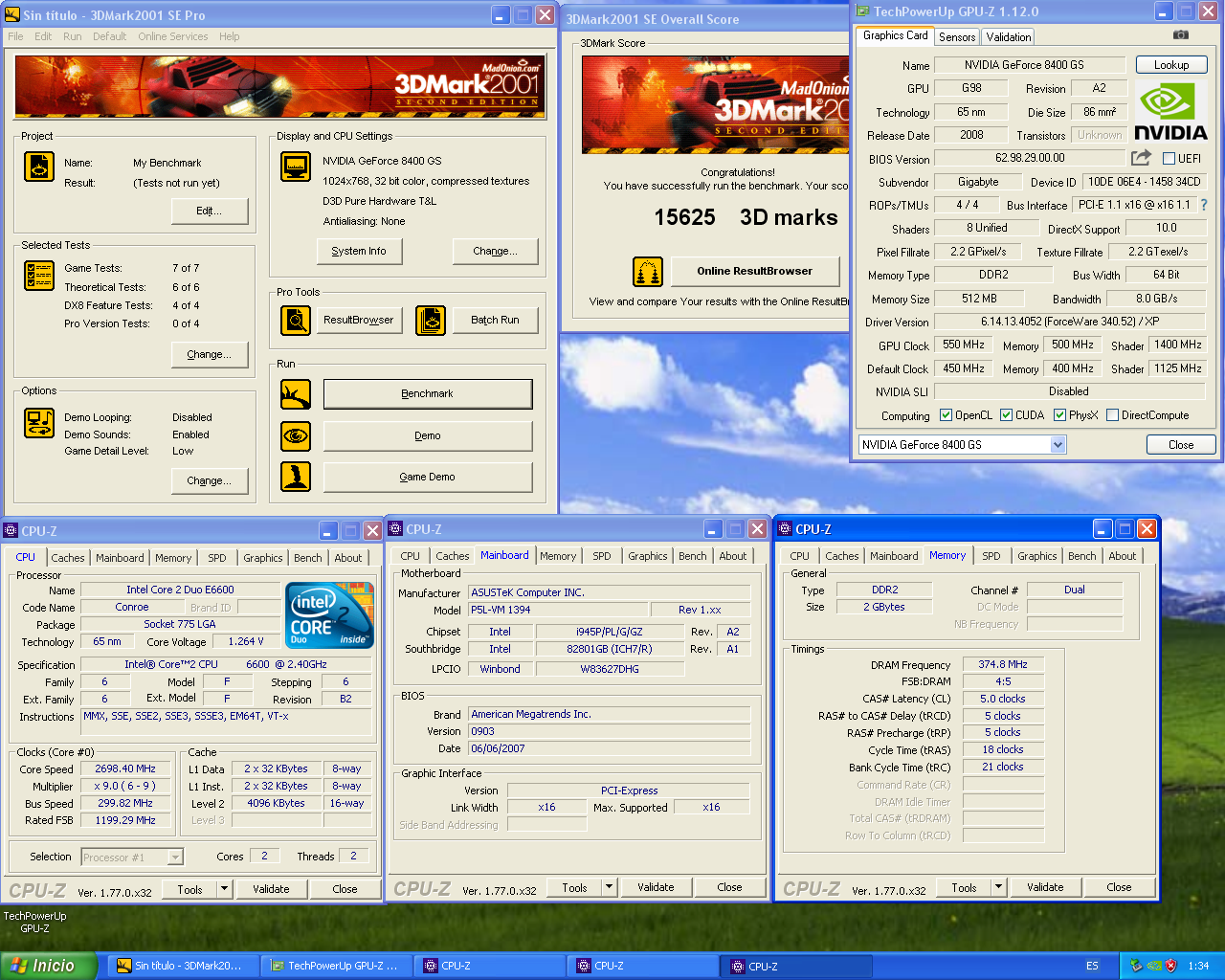Click the Project icon in 3DMark2001
This screenshot has width=1225, height=980.
pos(39,167)
